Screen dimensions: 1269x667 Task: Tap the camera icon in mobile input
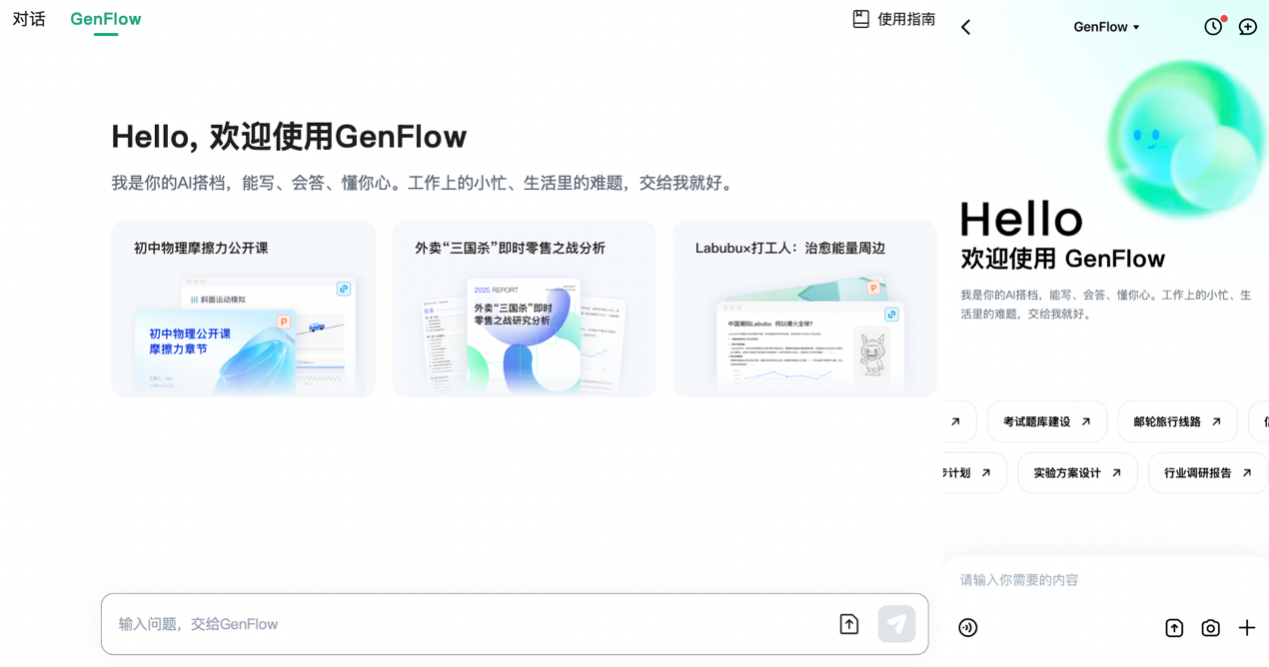[x=1210, y=628]
